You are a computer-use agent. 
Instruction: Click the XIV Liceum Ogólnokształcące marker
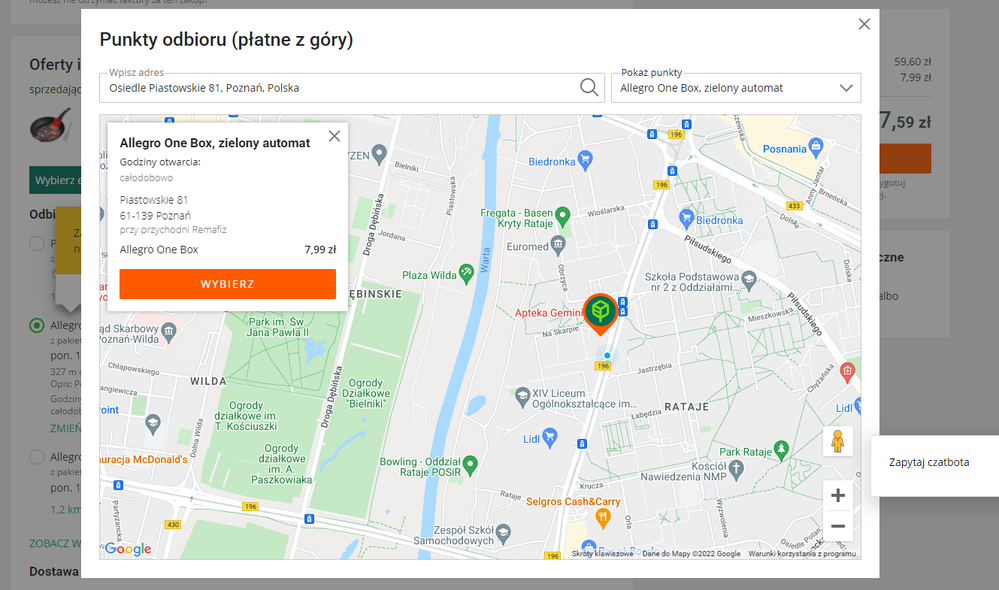pos(522,397)
